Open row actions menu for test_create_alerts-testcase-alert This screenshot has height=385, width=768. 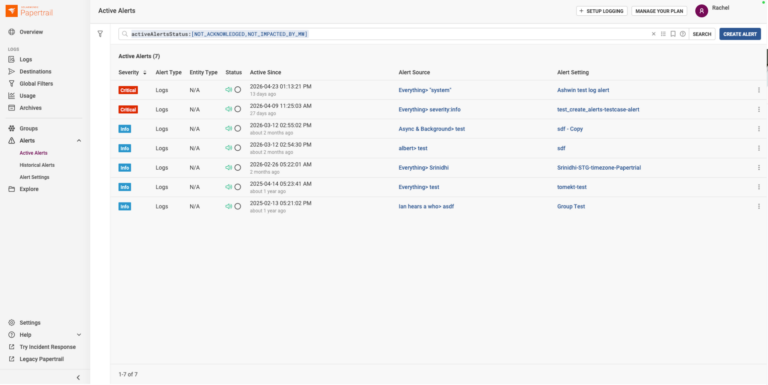coord(759,110)
